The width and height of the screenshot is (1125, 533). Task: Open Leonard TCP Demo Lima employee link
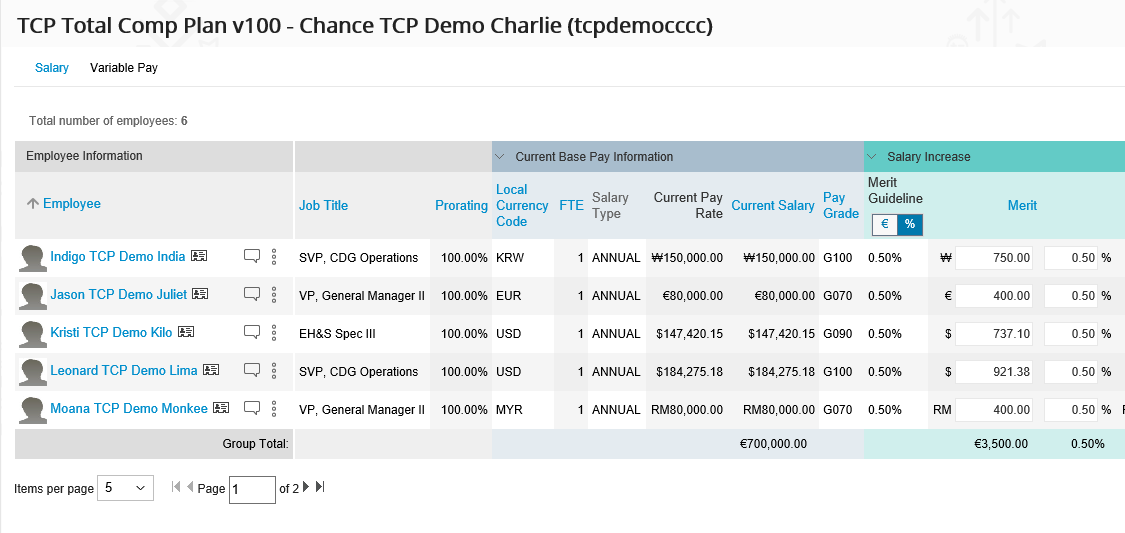[x=124, y=370]
